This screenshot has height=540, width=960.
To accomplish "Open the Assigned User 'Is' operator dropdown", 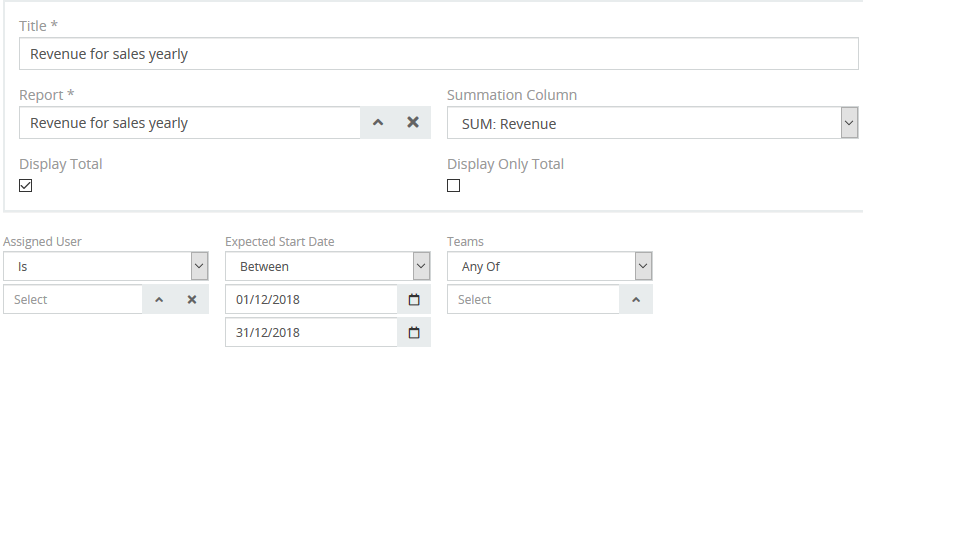I will tap(105, 267).
